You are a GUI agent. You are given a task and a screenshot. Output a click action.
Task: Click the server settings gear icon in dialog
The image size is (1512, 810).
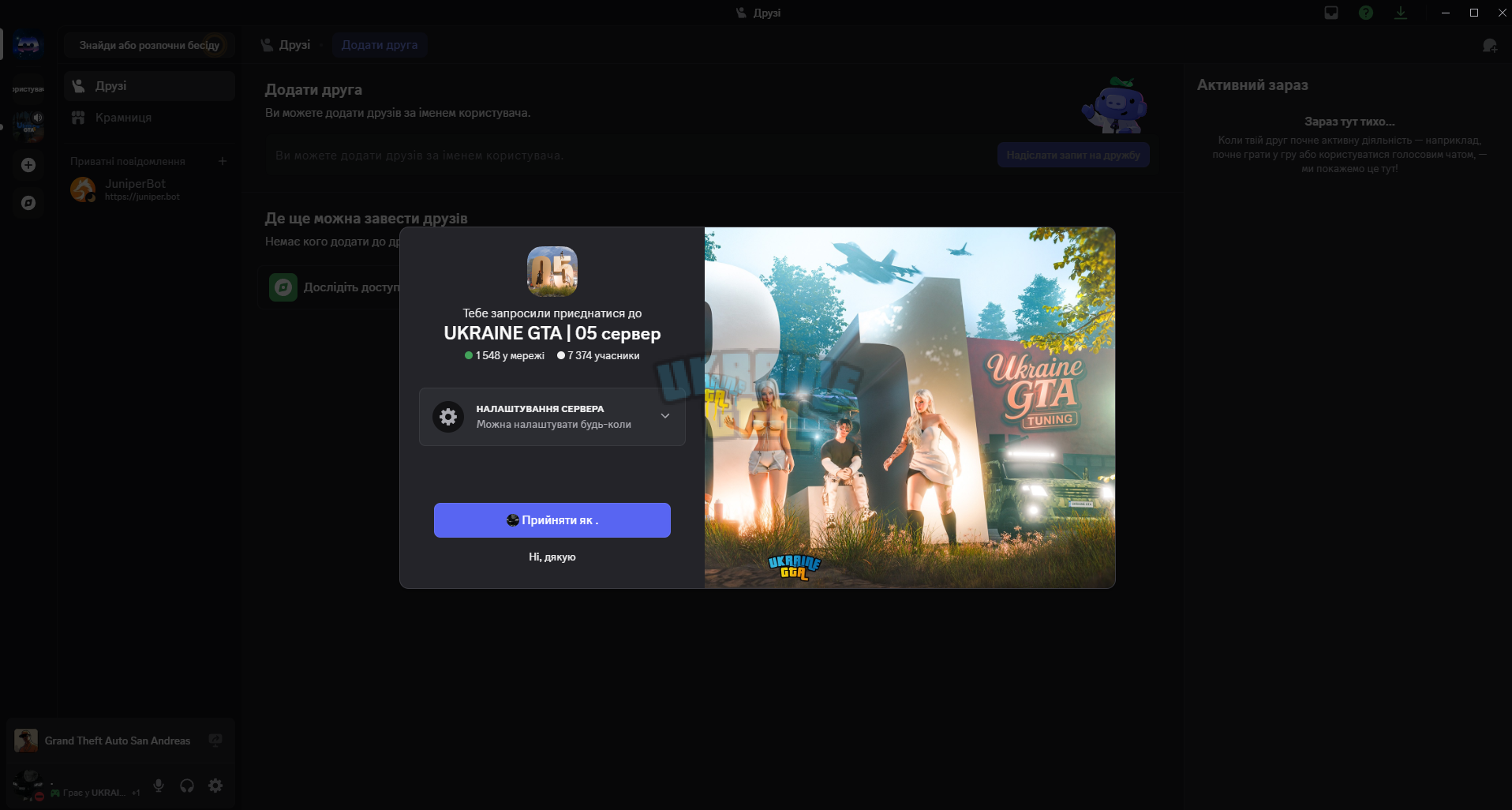point(448,417)
